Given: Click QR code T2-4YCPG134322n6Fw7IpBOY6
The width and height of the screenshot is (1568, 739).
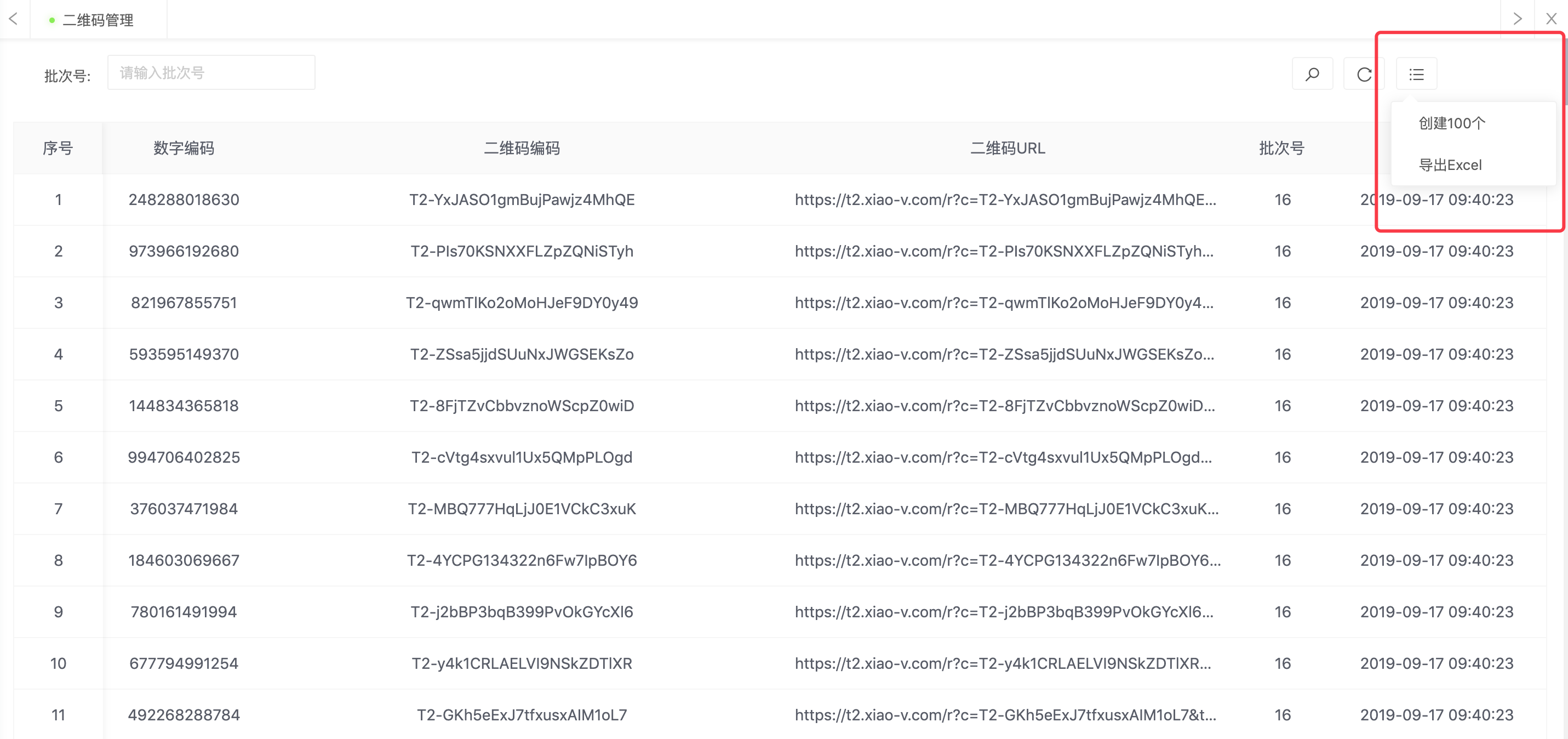Looking at the screenshot, I should 522,560.
